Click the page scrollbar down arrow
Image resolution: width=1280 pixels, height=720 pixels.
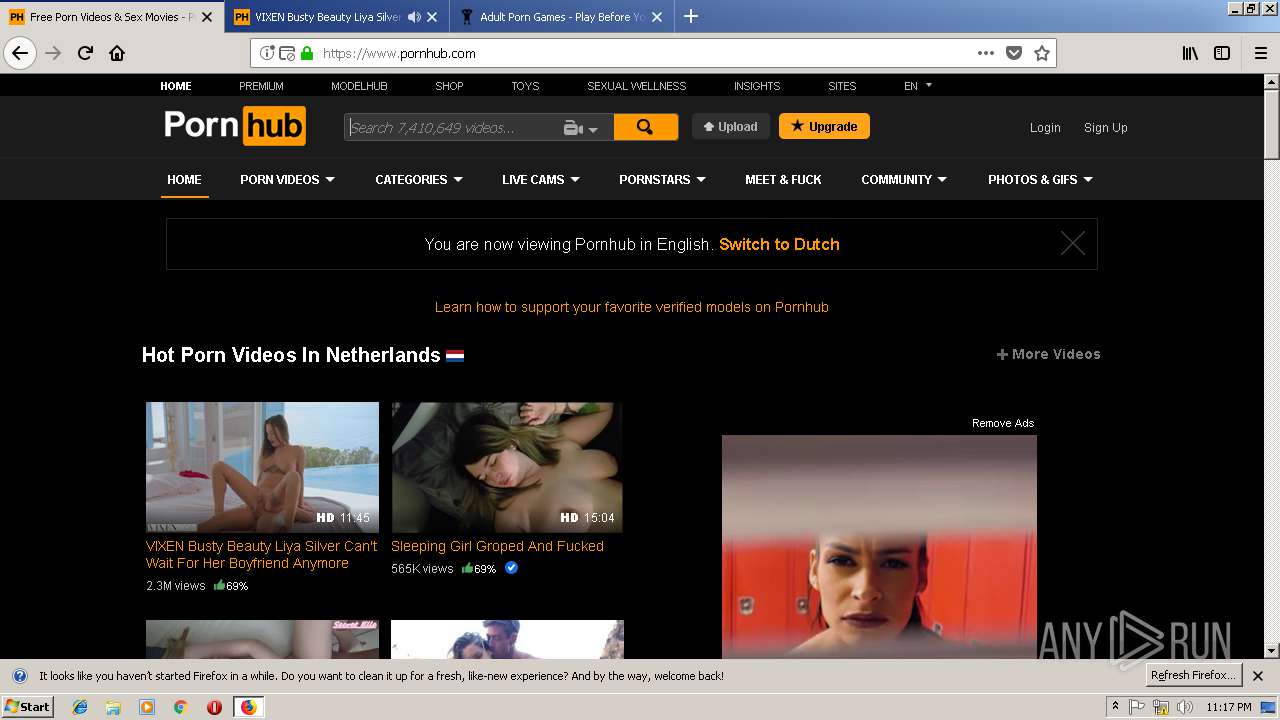1271,651
